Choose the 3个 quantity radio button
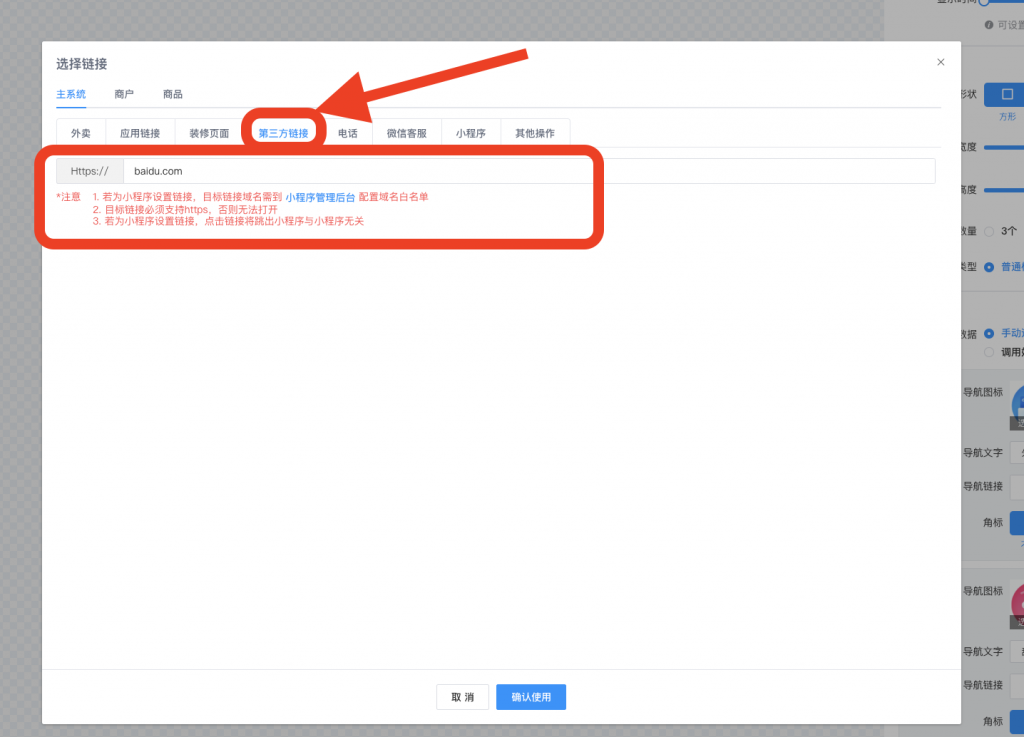1024x737 pixels. (990, 231)
